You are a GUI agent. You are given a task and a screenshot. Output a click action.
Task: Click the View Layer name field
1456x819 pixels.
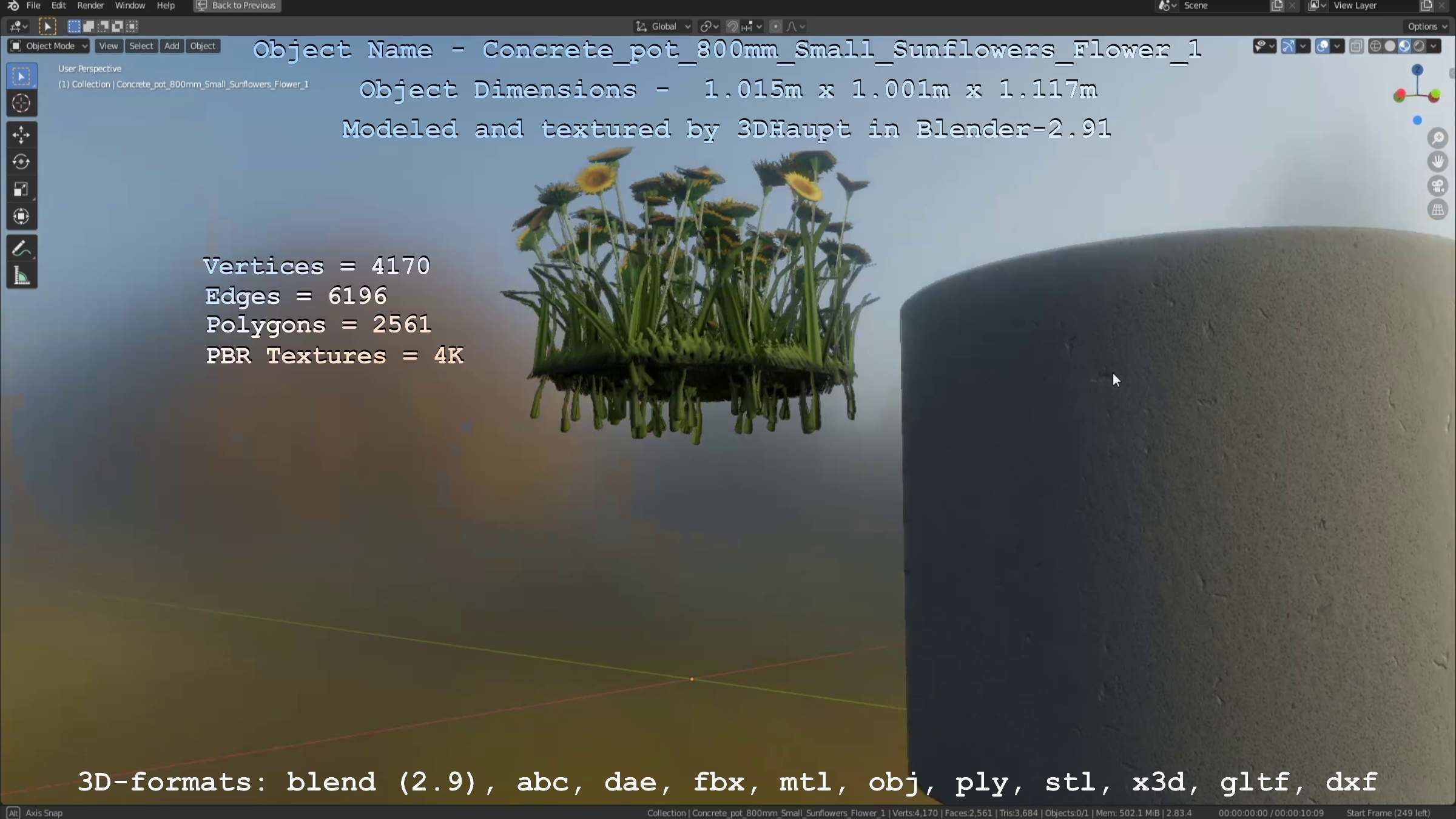click(x=1373, y=5)
